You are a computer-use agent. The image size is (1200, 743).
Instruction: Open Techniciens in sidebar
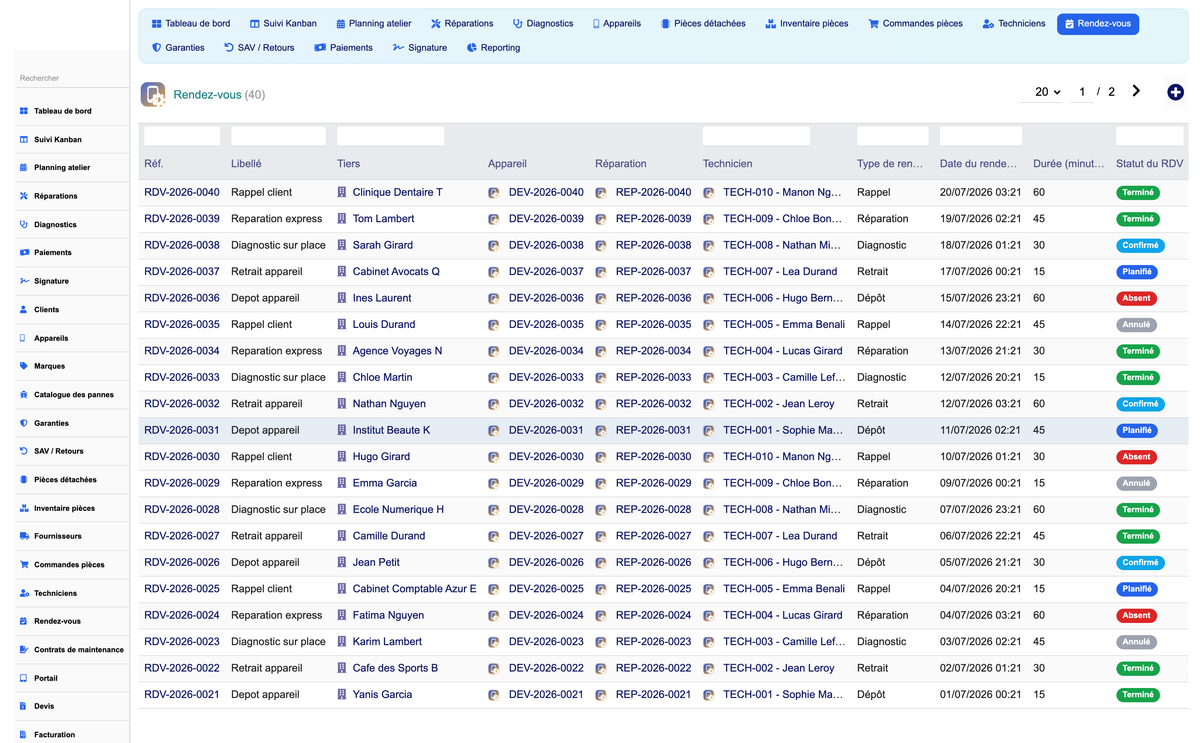click(56, 593)
